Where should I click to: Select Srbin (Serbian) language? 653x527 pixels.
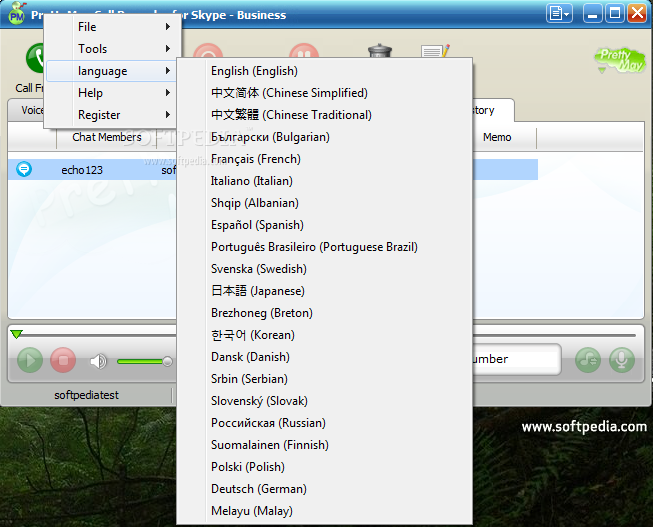pyautogui.click(x=325, y=379)
